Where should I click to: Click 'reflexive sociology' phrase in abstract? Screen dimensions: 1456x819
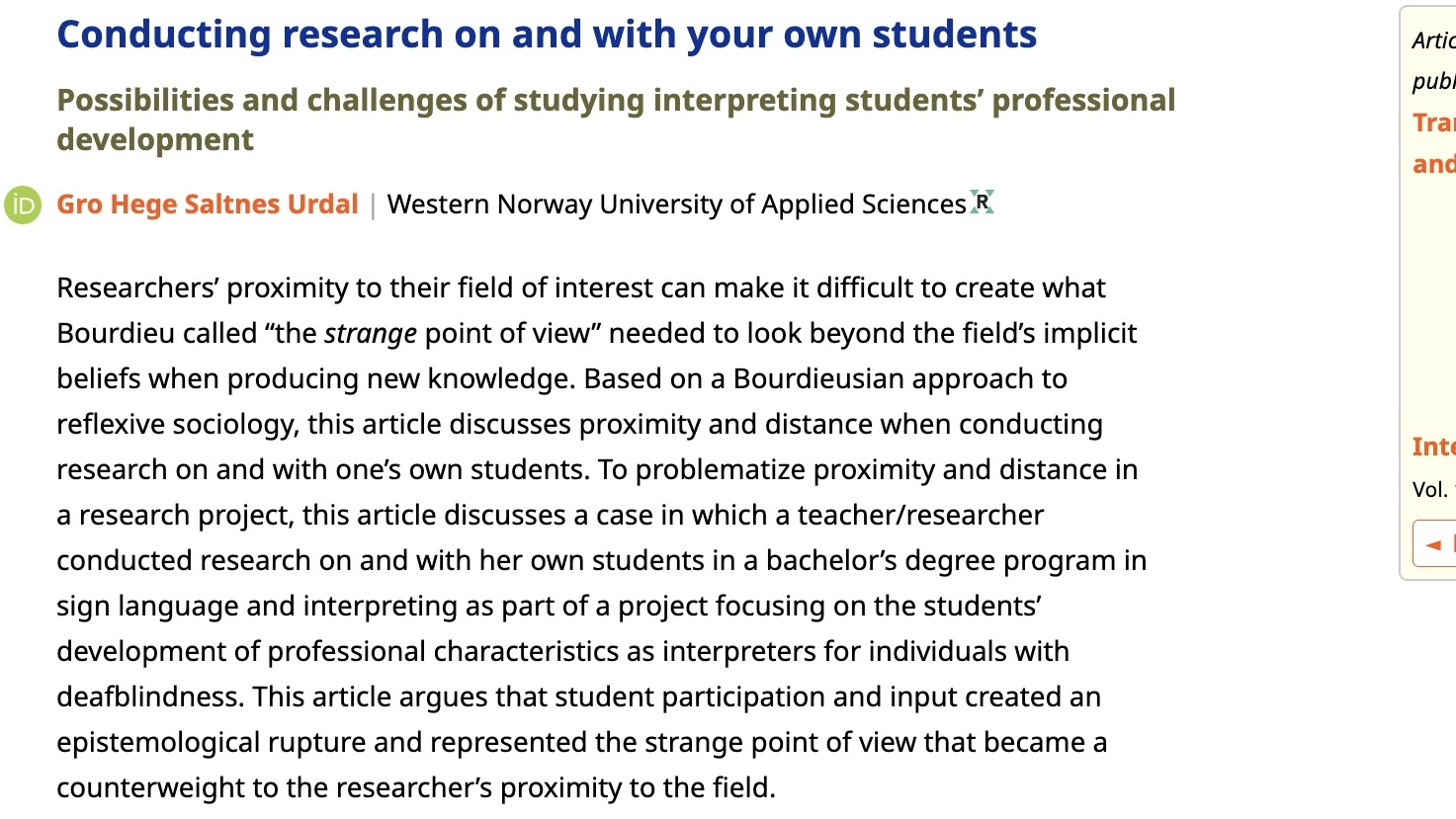175,425
